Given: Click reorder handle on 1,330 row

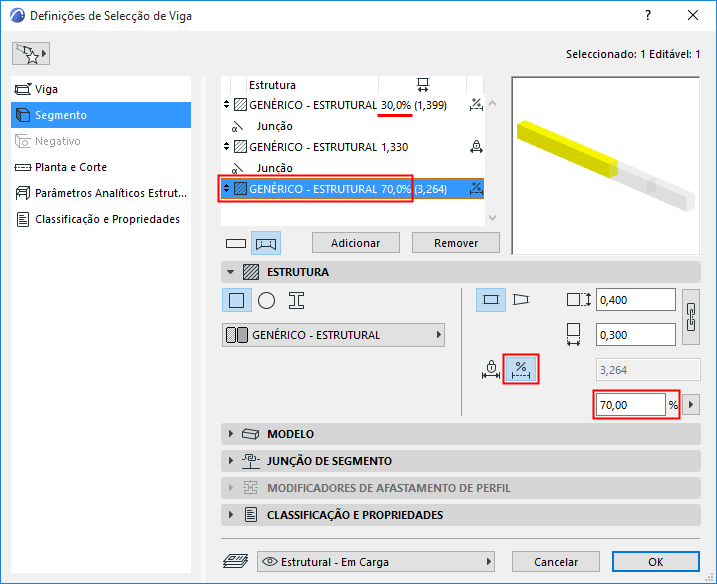Looking at the screenshot, I should (x=226, y=147).
